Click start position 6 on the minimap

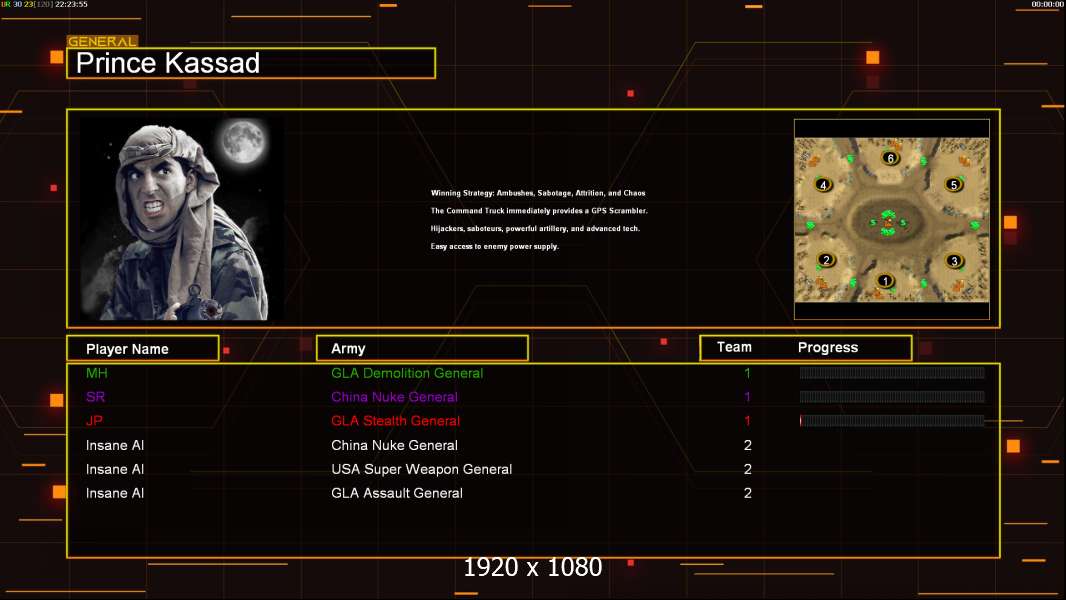(891, 158)
